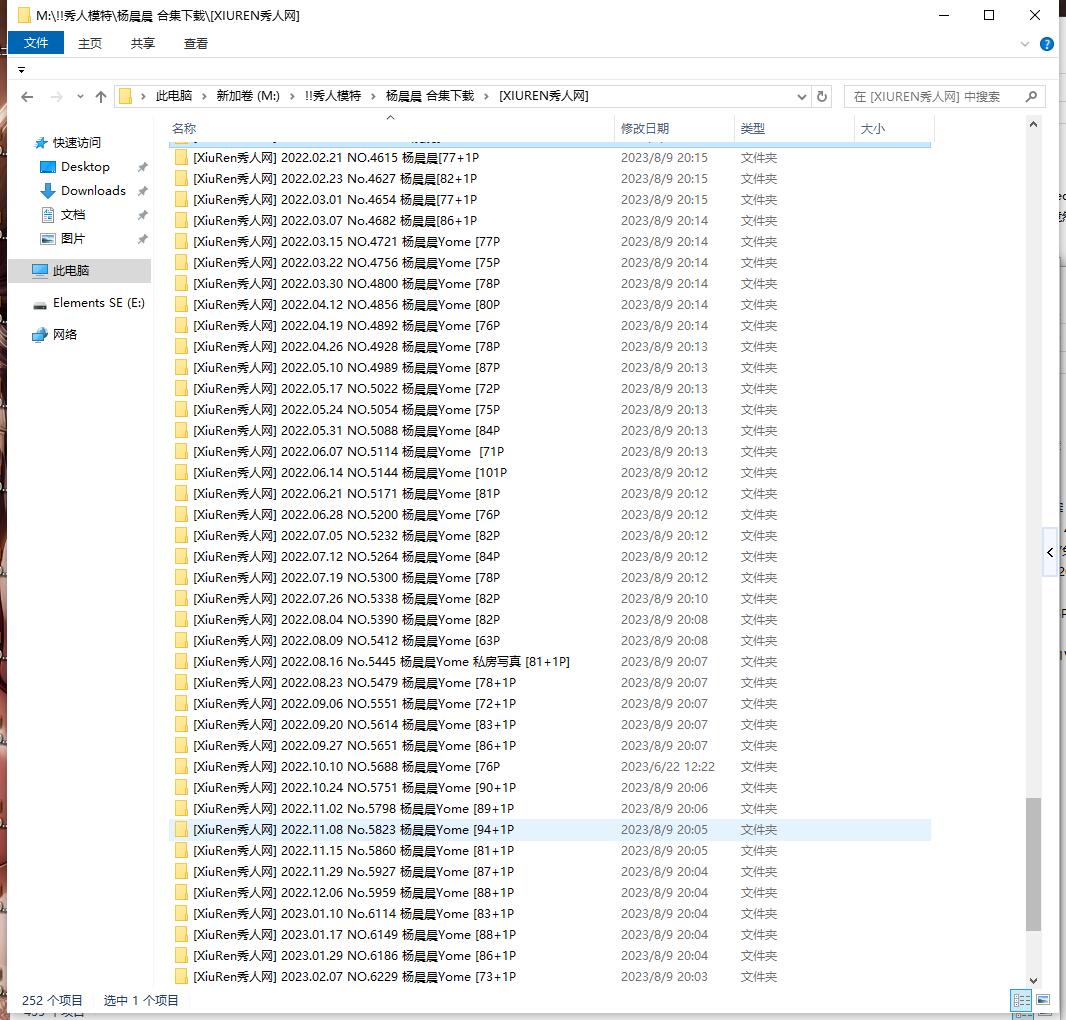1066x1020 pixels.
Task: Open 文档 in the navigation pane
Action: pos(73,215)
